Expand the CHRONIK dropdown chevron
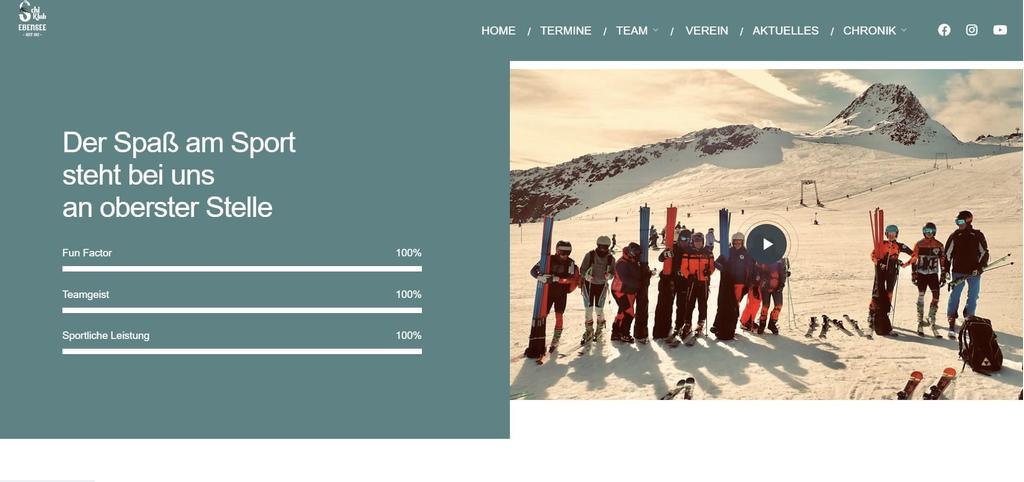 coord(903,30)
